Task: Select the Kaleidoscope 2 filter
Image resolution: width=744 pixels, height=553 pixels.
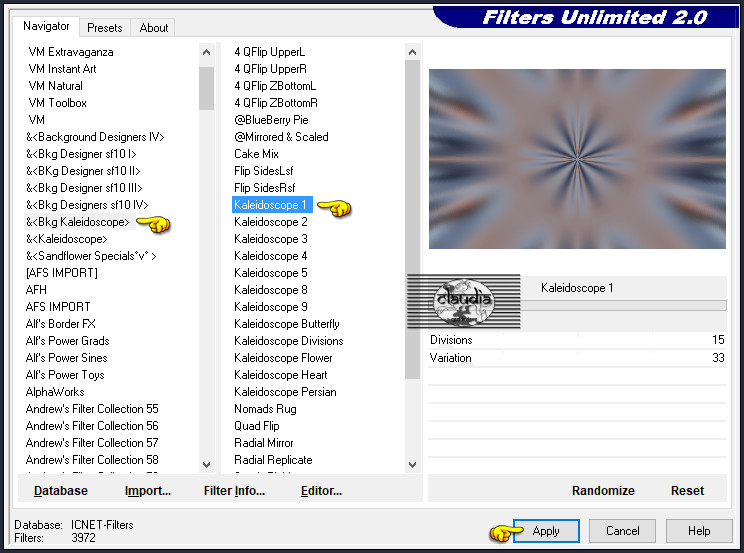Action: click(x=270, y=222)
